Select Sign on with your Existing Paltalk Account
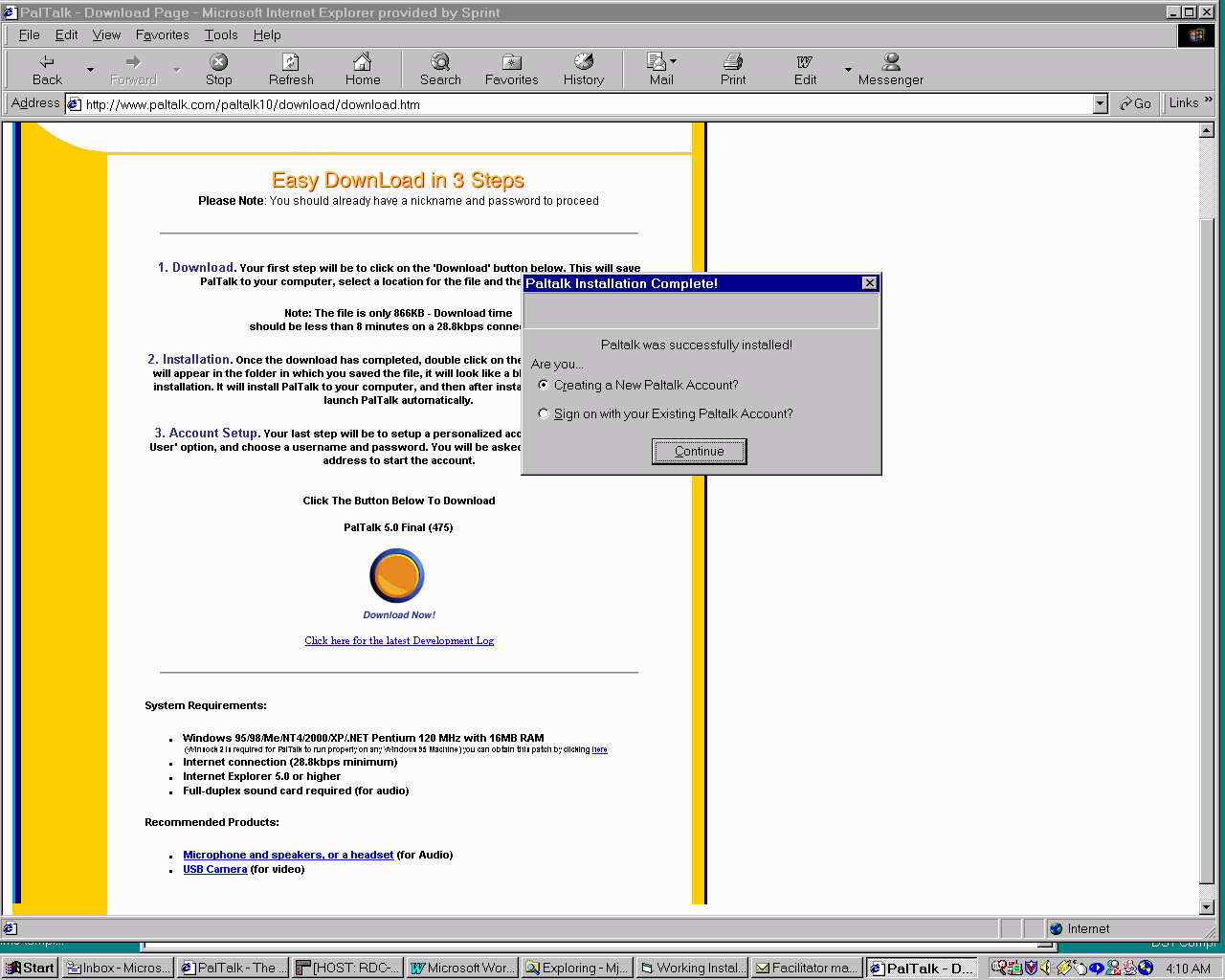This screenshot has width=1225, height=980. (x=544, y=413)
